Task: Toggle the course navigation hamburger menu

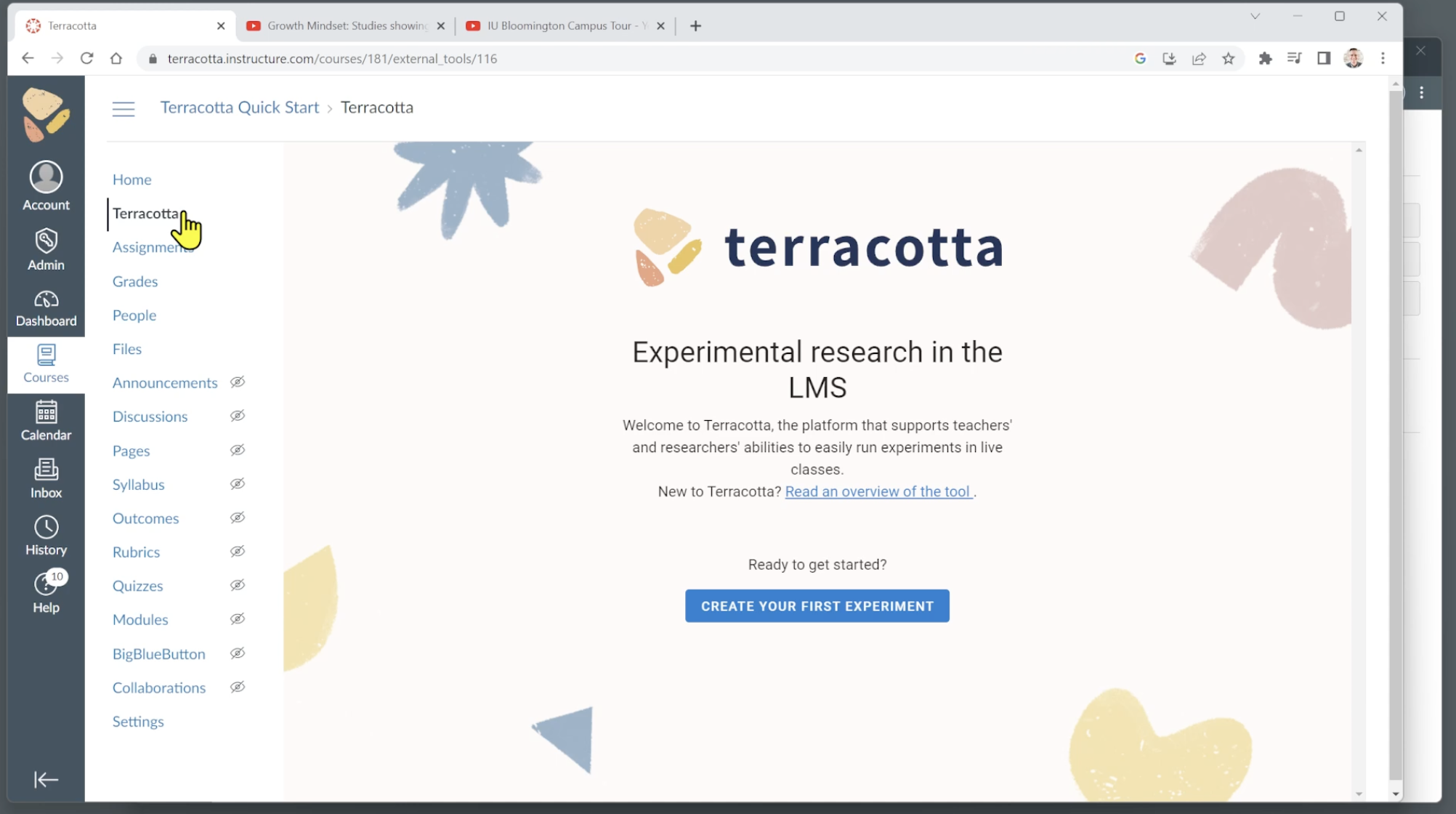Action: (x=124, y=109)
